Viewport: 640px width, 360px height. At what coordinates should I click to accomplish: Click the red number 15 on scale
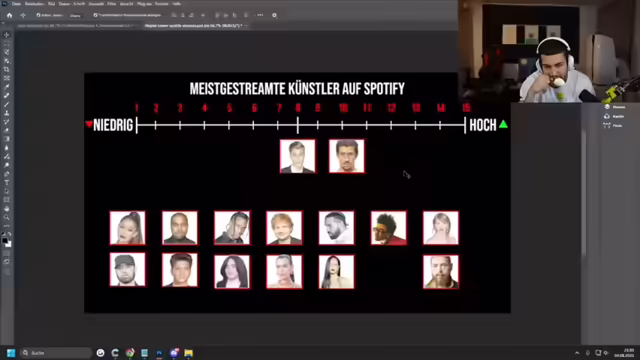466,107
